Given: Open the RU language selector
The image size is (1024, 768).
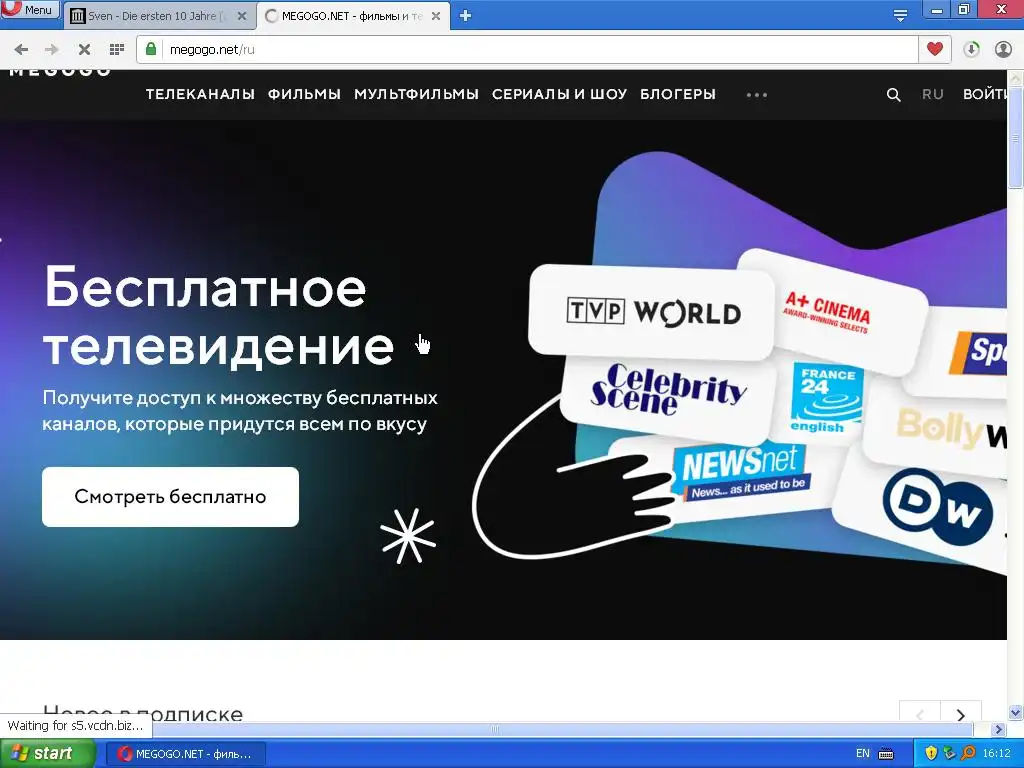Looking at the screenshot, I should tap(933, 94).
